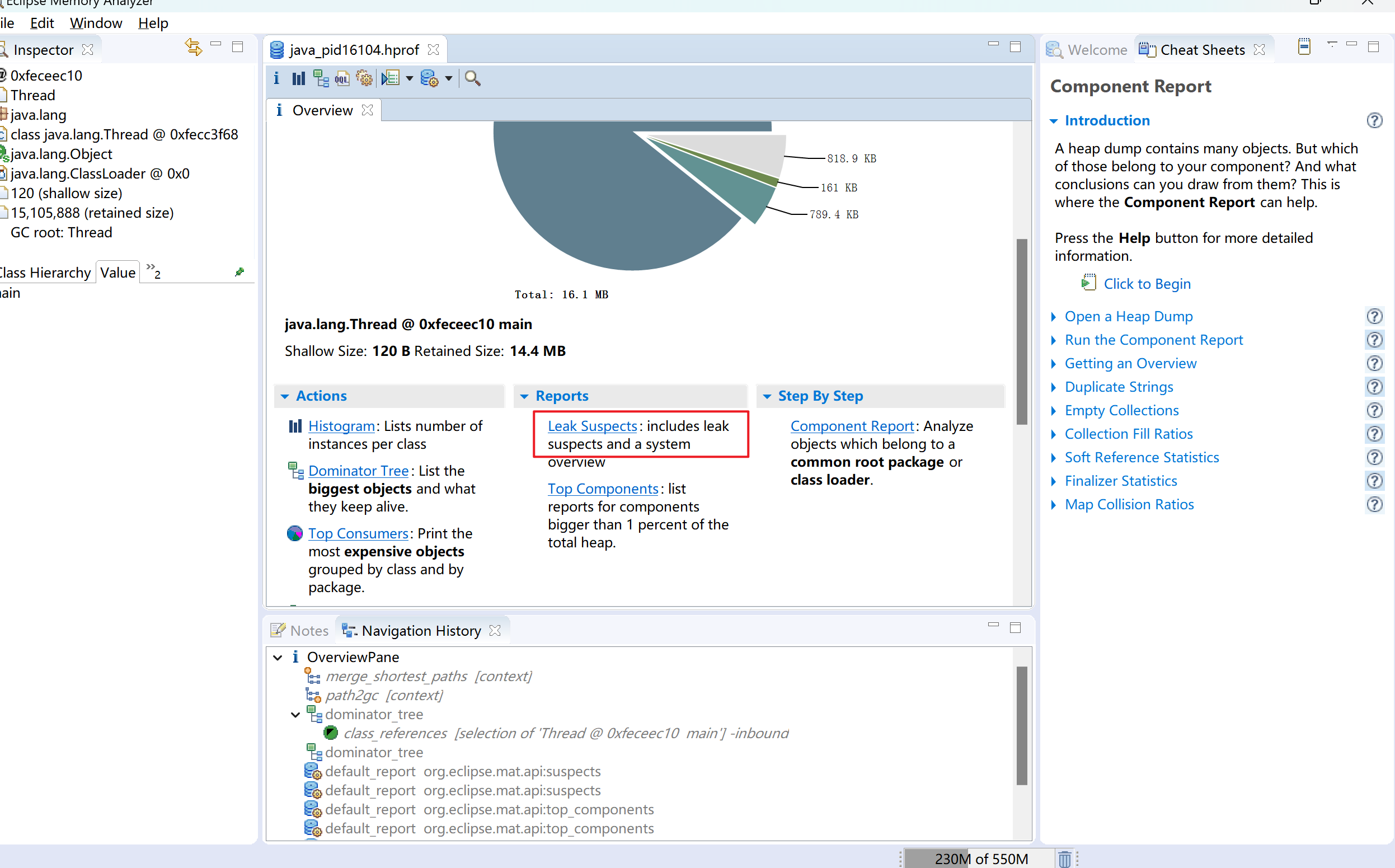The width and height of the screenshot is (1395, 868).
Task: Open thread overview with the gears icon
Action: 364,78
